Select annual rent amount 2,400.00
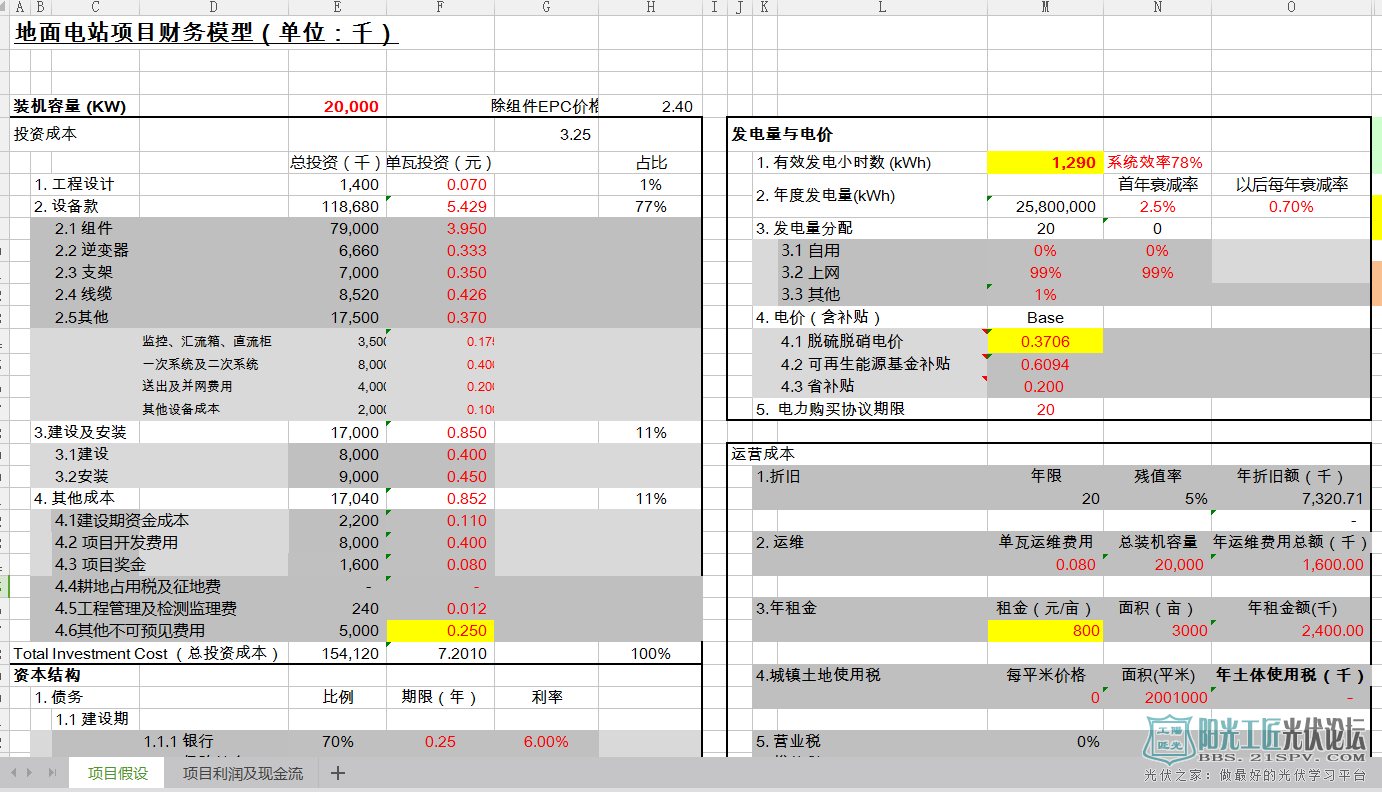This screenshot has width=1382, height=792. pyautogui.click(x=1332, y=630)
